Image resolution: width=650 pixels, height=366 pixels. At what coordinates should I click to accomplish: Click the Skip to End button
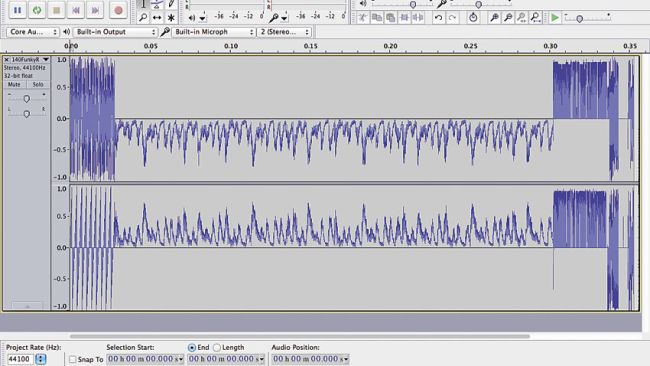[95, 10]
